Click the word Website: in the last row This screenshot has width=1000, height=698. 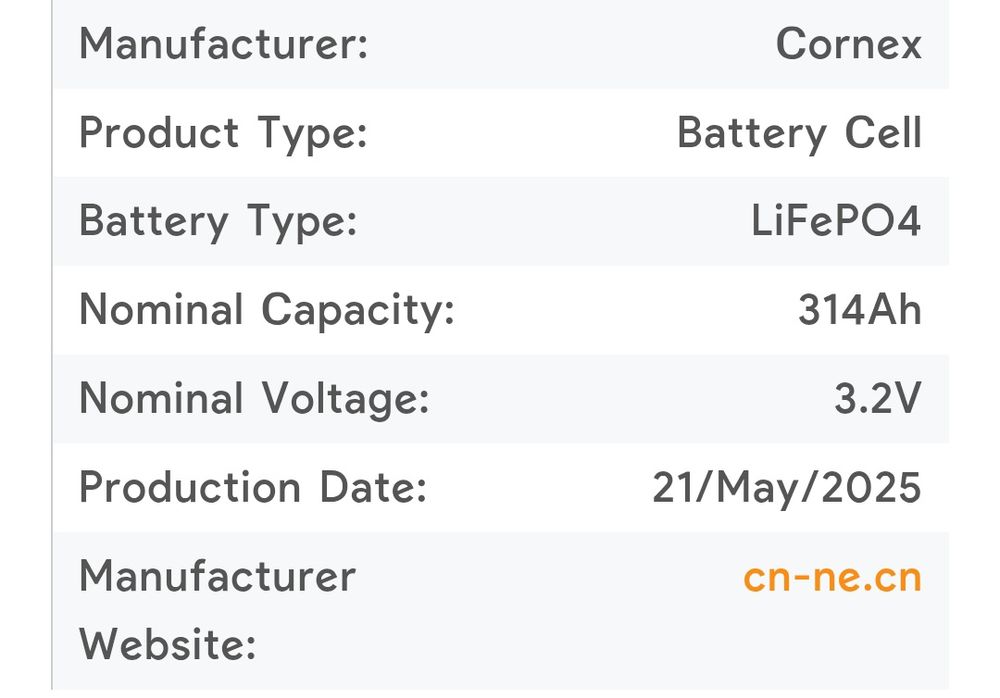168,645
